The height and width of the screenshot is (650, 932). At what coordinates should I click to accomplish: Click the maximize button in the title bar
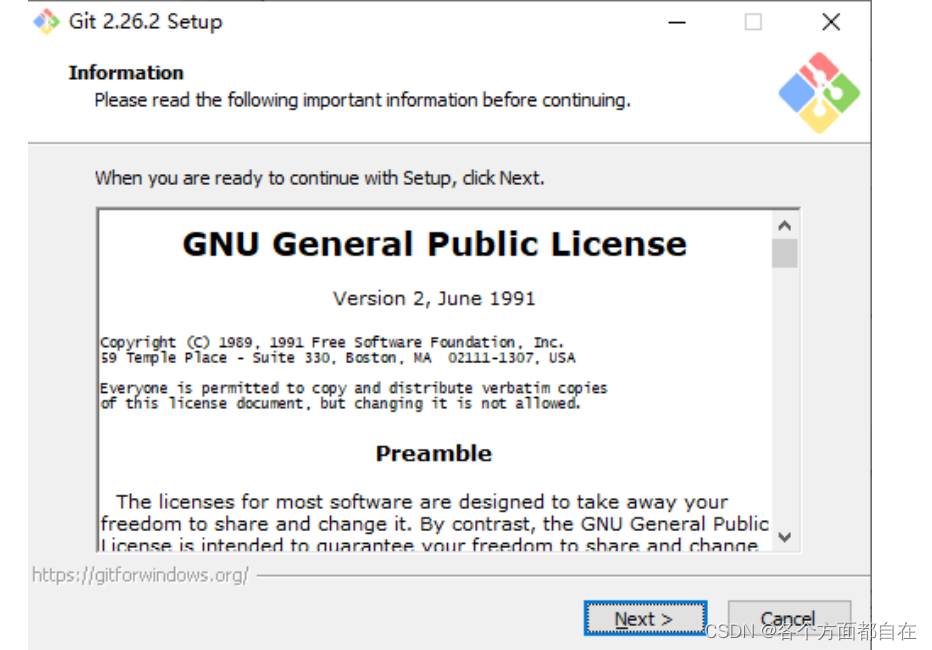click(754, 22)
